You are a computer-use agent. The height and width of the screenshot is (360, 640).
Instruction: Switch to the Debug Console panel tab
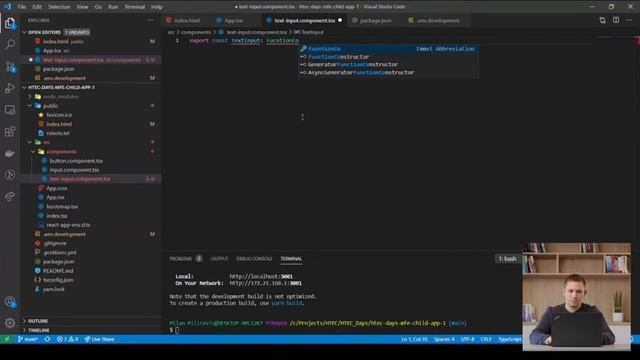coord(254,259)
